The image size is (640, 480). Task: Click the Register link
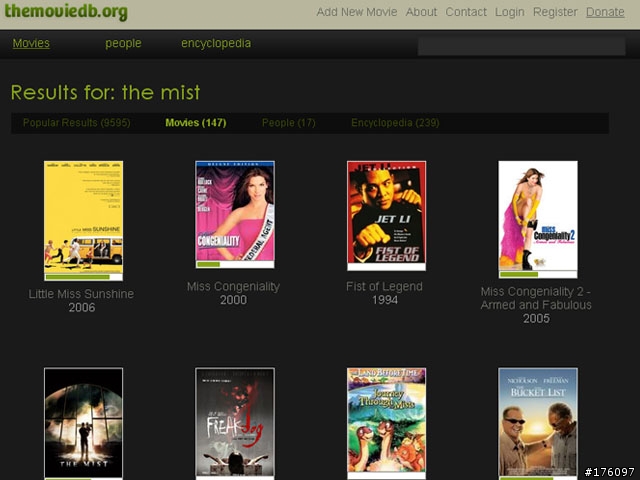[555, 12]
